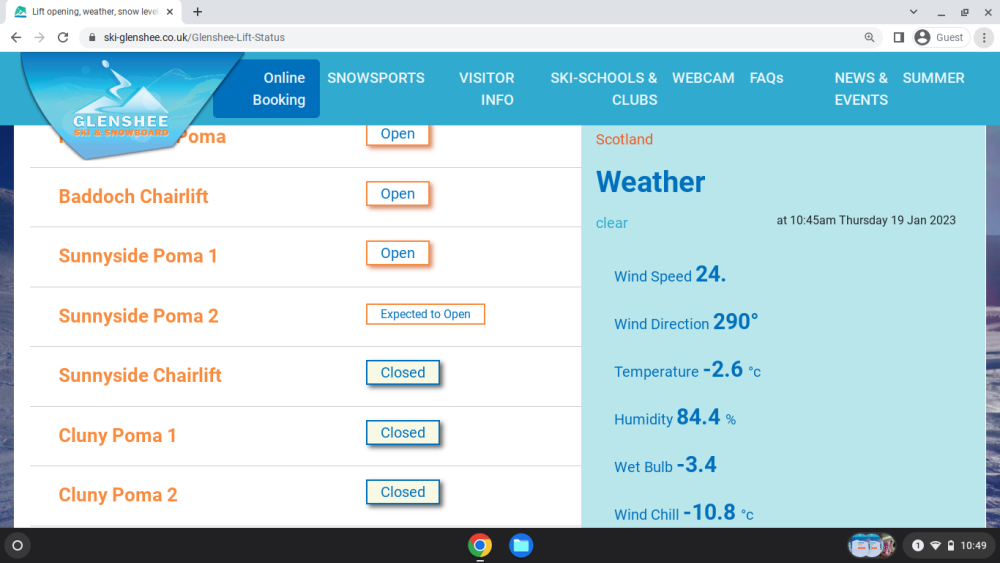Click the Cluny Poma 2 label
This screenshot has width=1000, height=563.
click(118, 495)
